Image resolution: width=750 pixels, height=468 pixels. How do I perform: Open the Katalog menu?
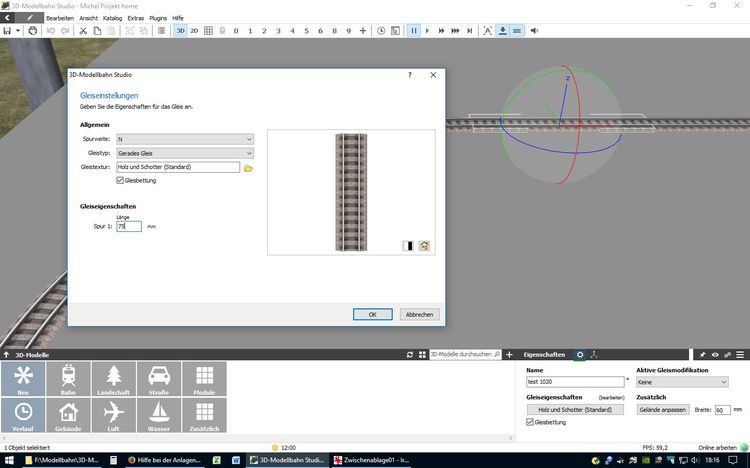(112, 18)
